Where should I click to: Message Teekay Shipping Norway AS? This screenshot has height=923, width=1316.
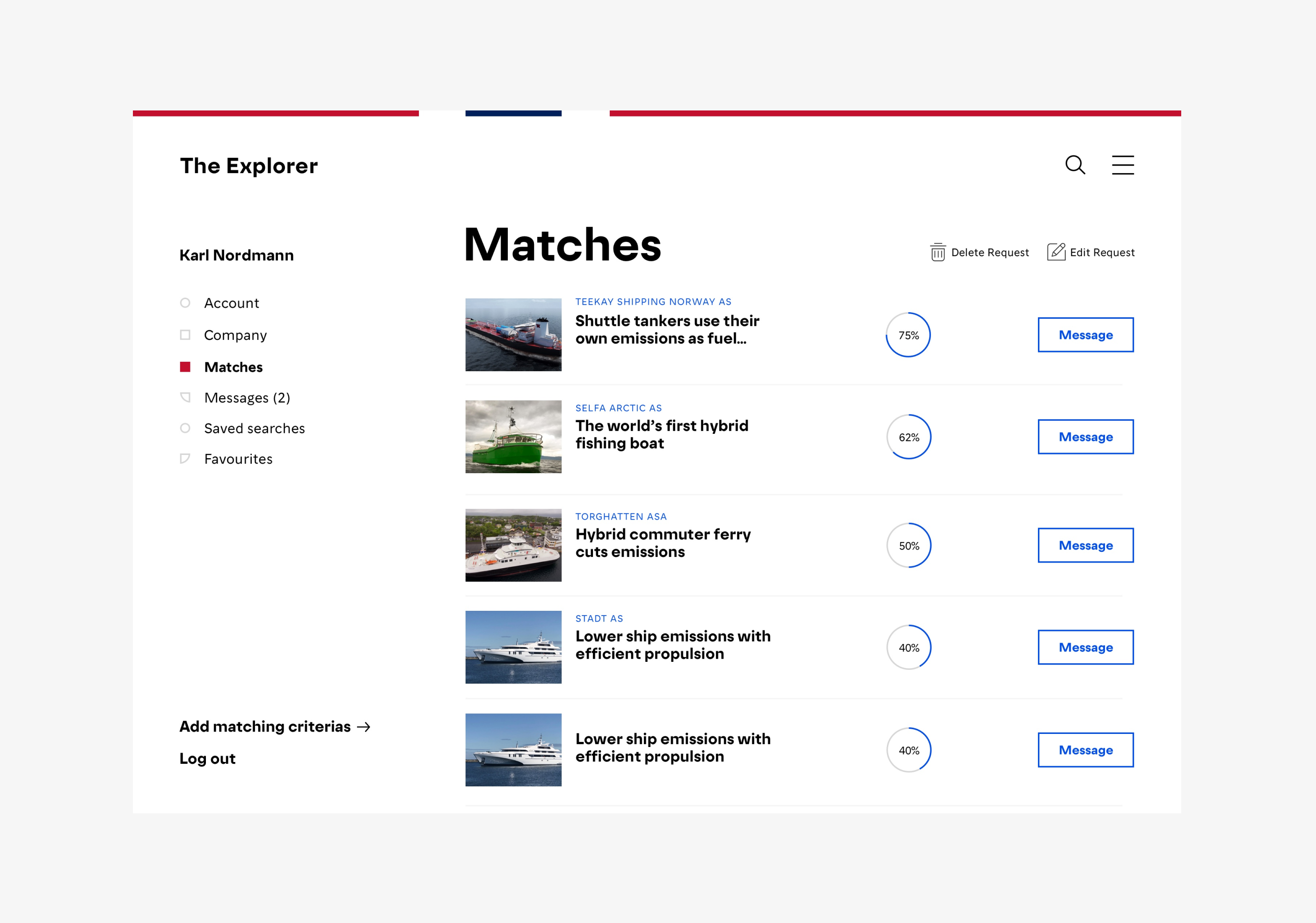[x=1085, y=335]
